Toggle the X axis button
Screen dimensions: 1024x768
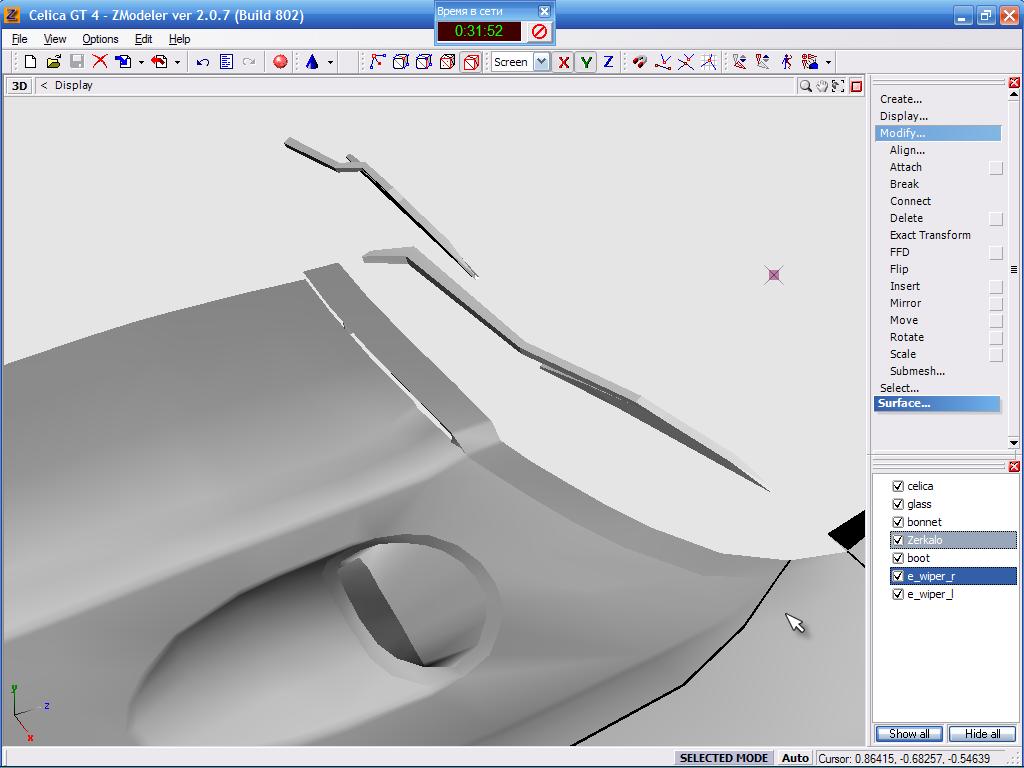point(564,62)
